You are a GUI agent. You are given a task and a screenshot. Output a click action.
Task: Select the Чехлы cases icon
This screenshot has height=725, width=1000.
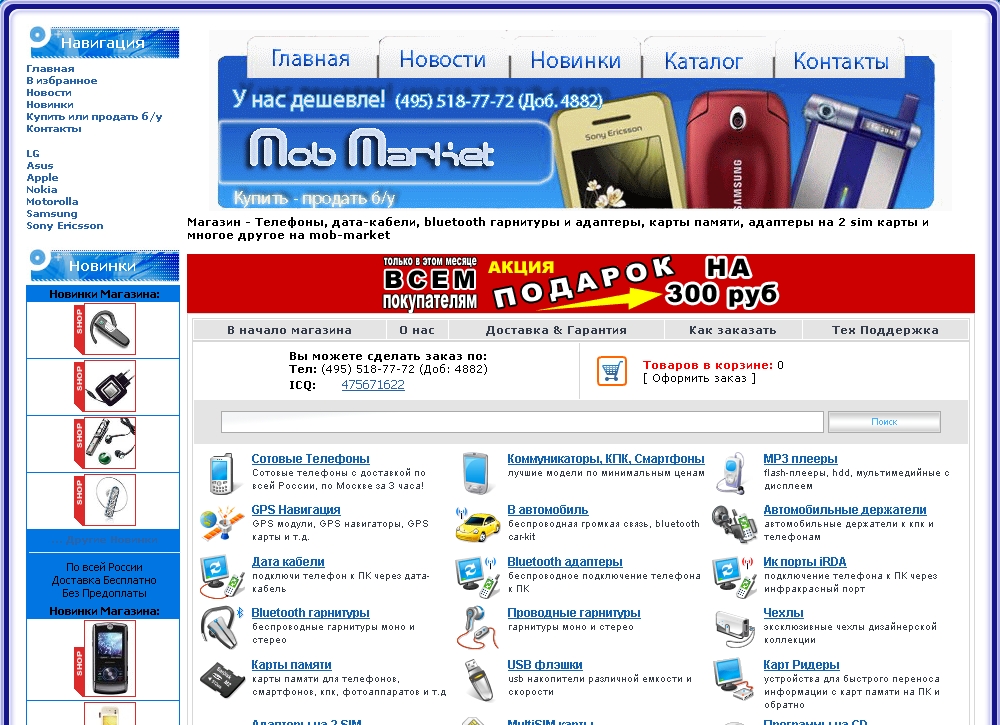[x=731, y=624]
